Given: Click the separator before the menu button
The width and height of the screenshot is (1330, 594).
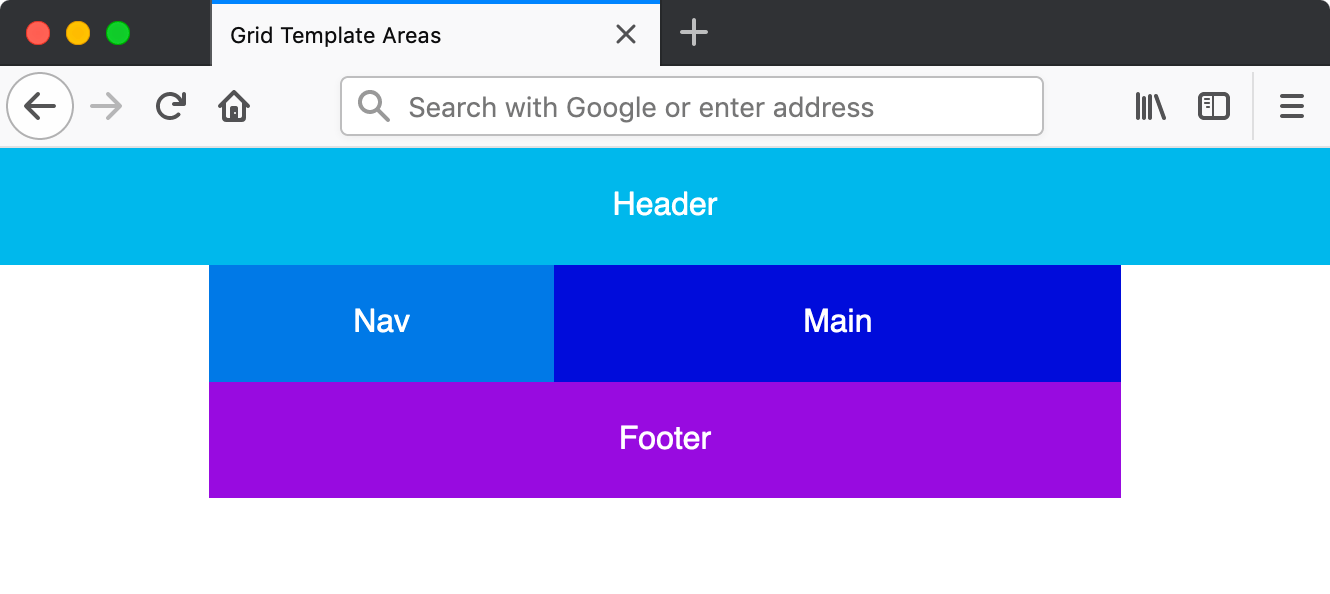Looking at the screenshot, I should (1253, 106).
